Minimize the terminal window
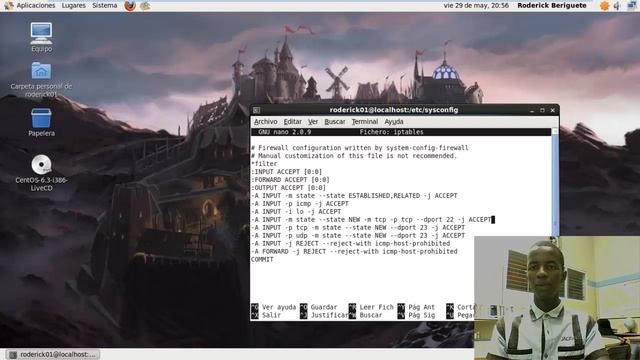 [x=532, y=110]
